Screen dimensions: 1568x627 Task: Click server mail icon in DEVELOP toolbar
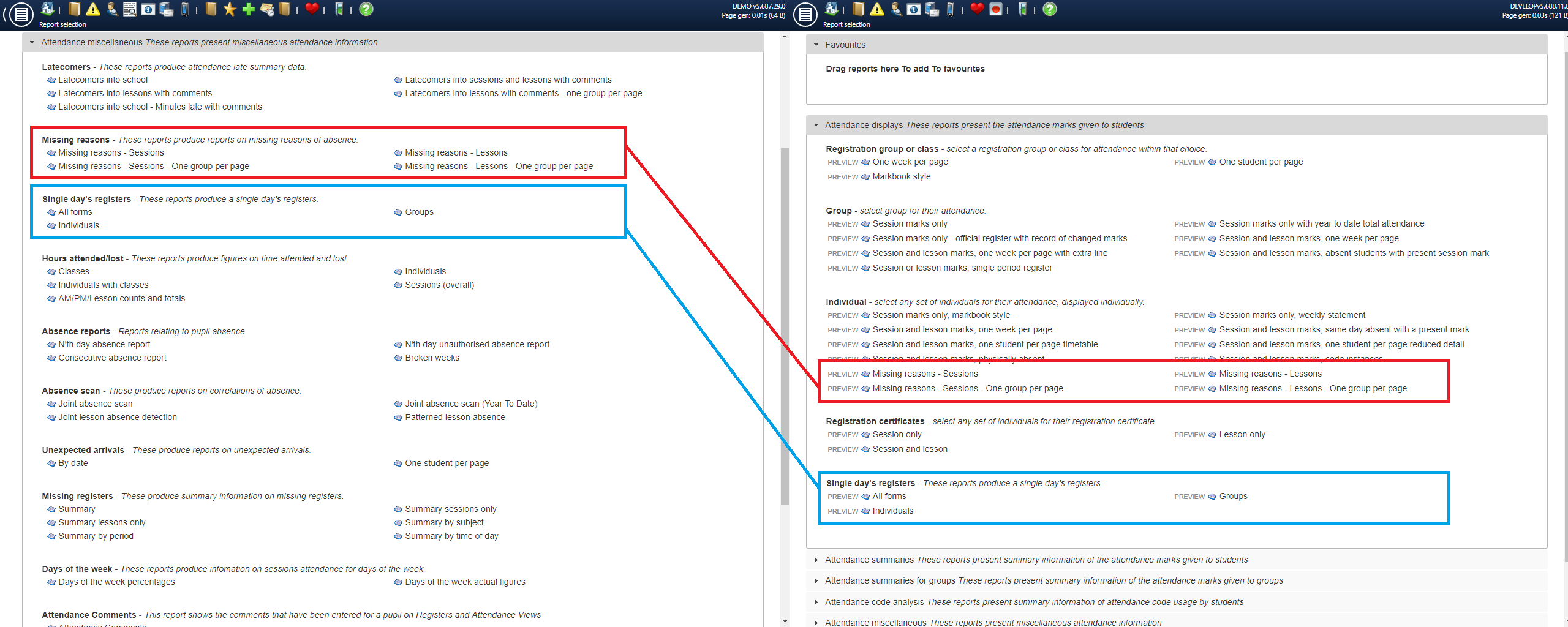(x=932, y=9)
